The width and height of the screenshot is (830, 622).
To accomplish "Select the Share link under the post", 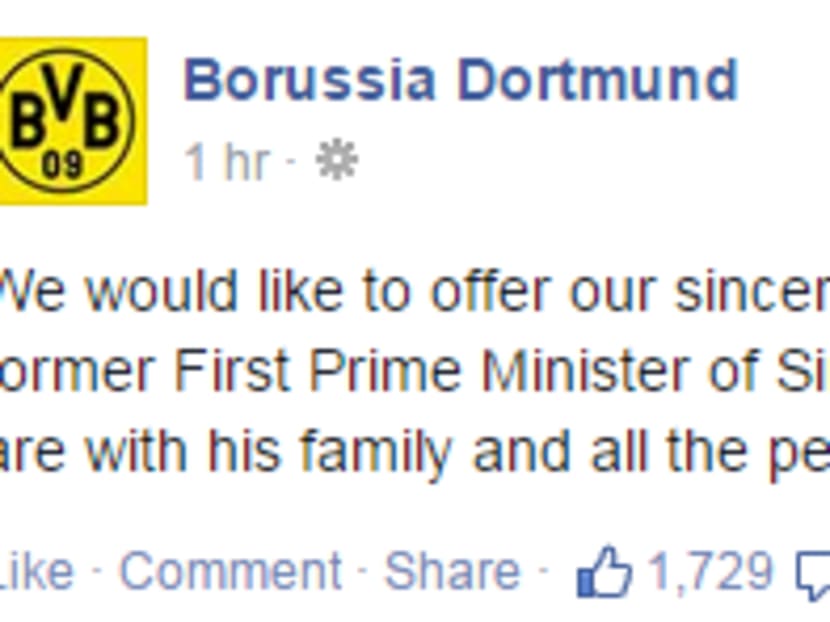I will click(452, 572).
